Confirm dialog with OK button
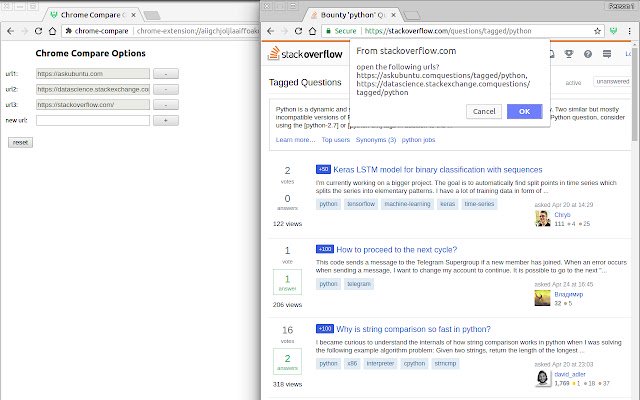The image size is (640, 400). [524, 111]
